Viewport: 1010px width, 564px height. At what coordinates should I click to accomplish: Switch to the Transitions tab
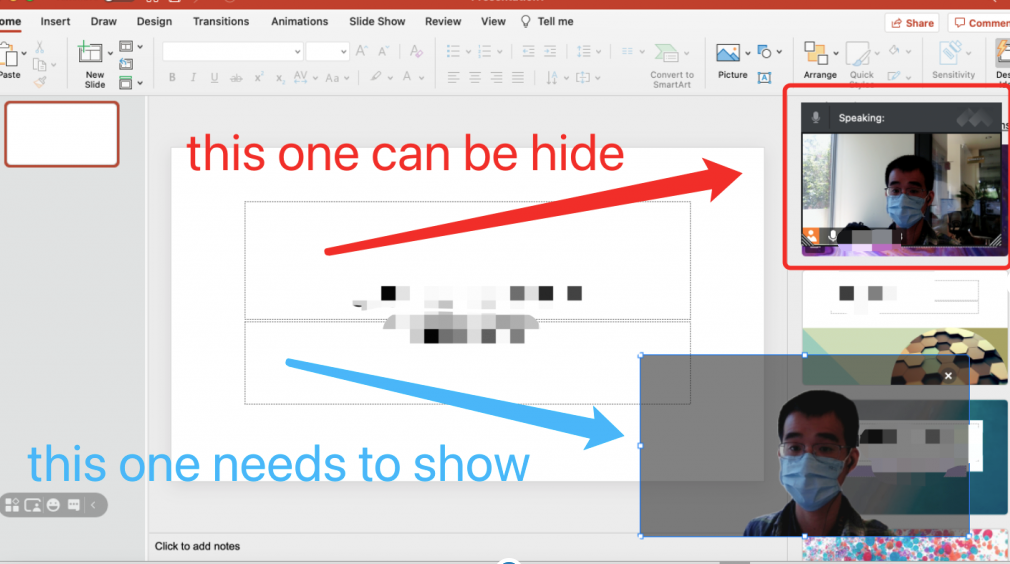tap(221, 21)
